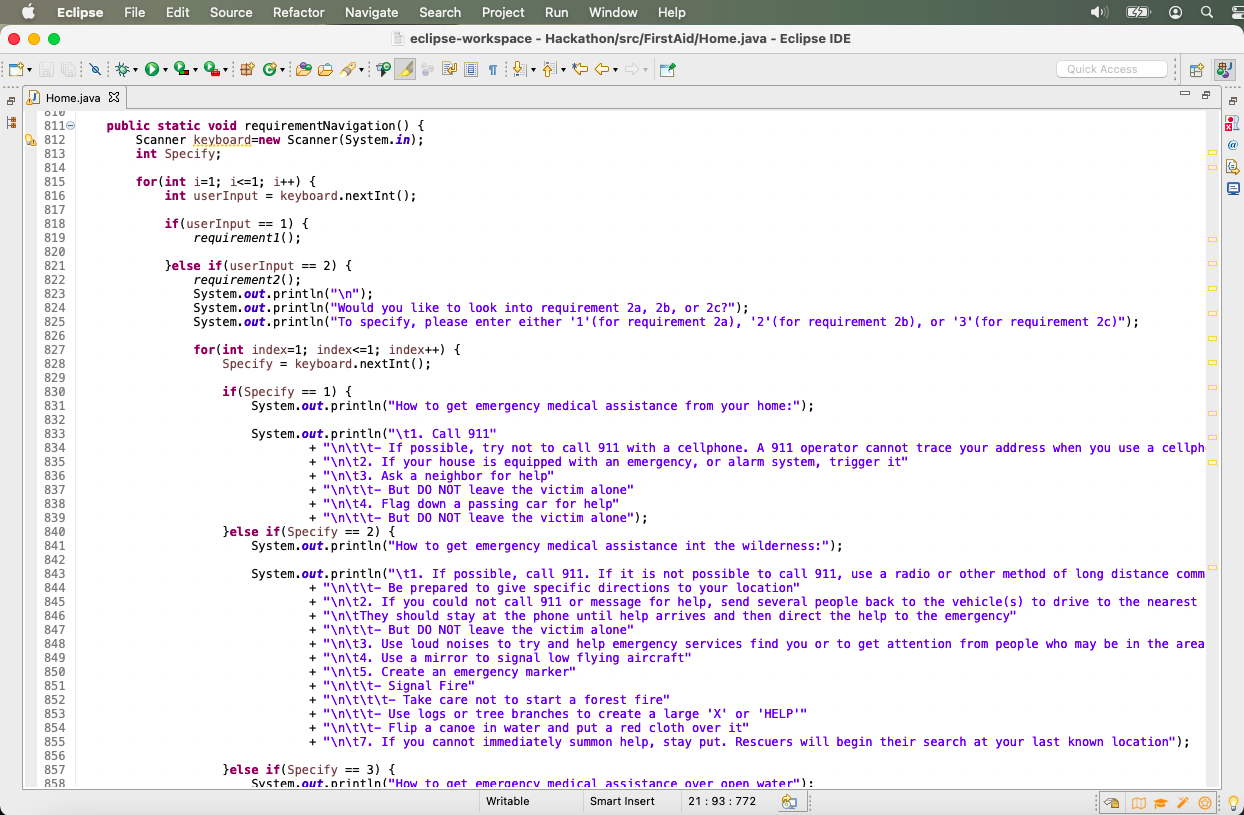Click the status bar show-view icon
The height and width of the screenshot is (815, 1244).
tap(791, 801)
